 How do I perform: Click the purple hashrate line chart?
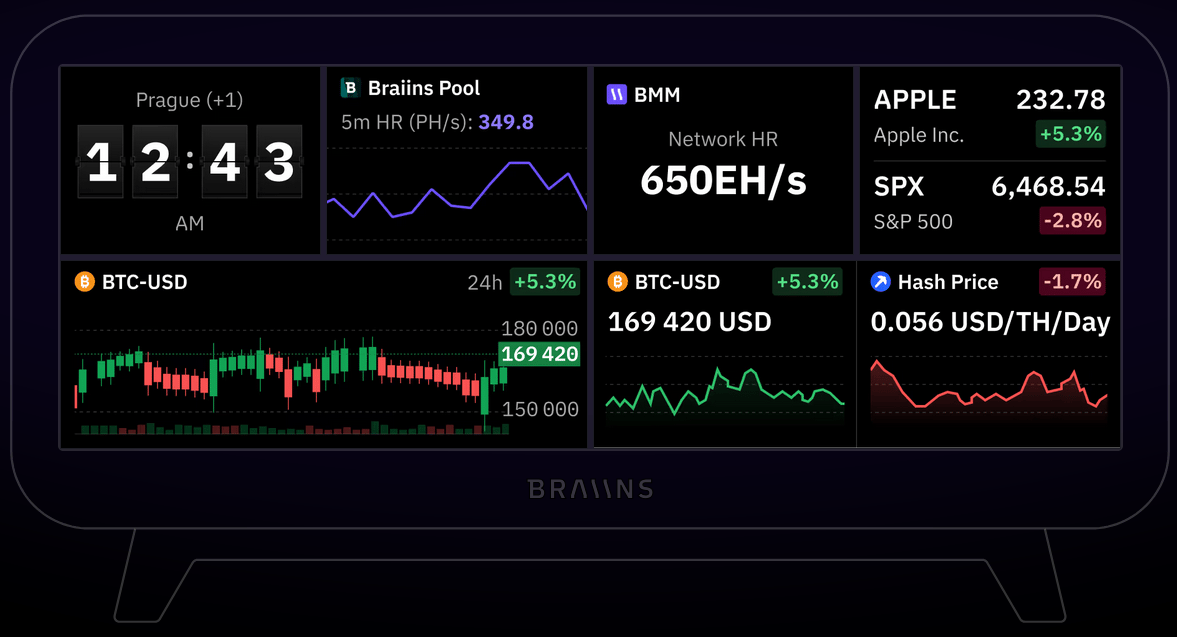click(457, 191)
